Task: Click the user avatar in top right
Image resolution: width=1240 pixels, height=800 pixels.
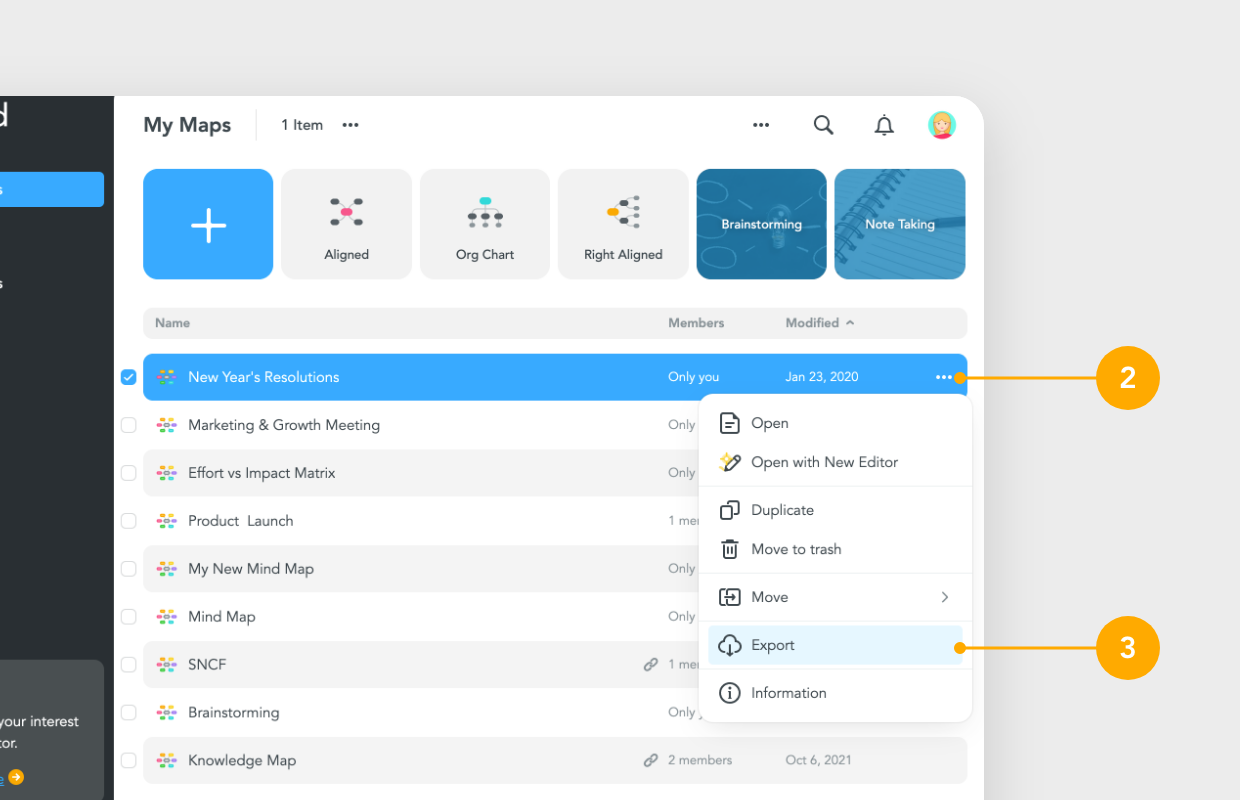Action: [941, 125]
